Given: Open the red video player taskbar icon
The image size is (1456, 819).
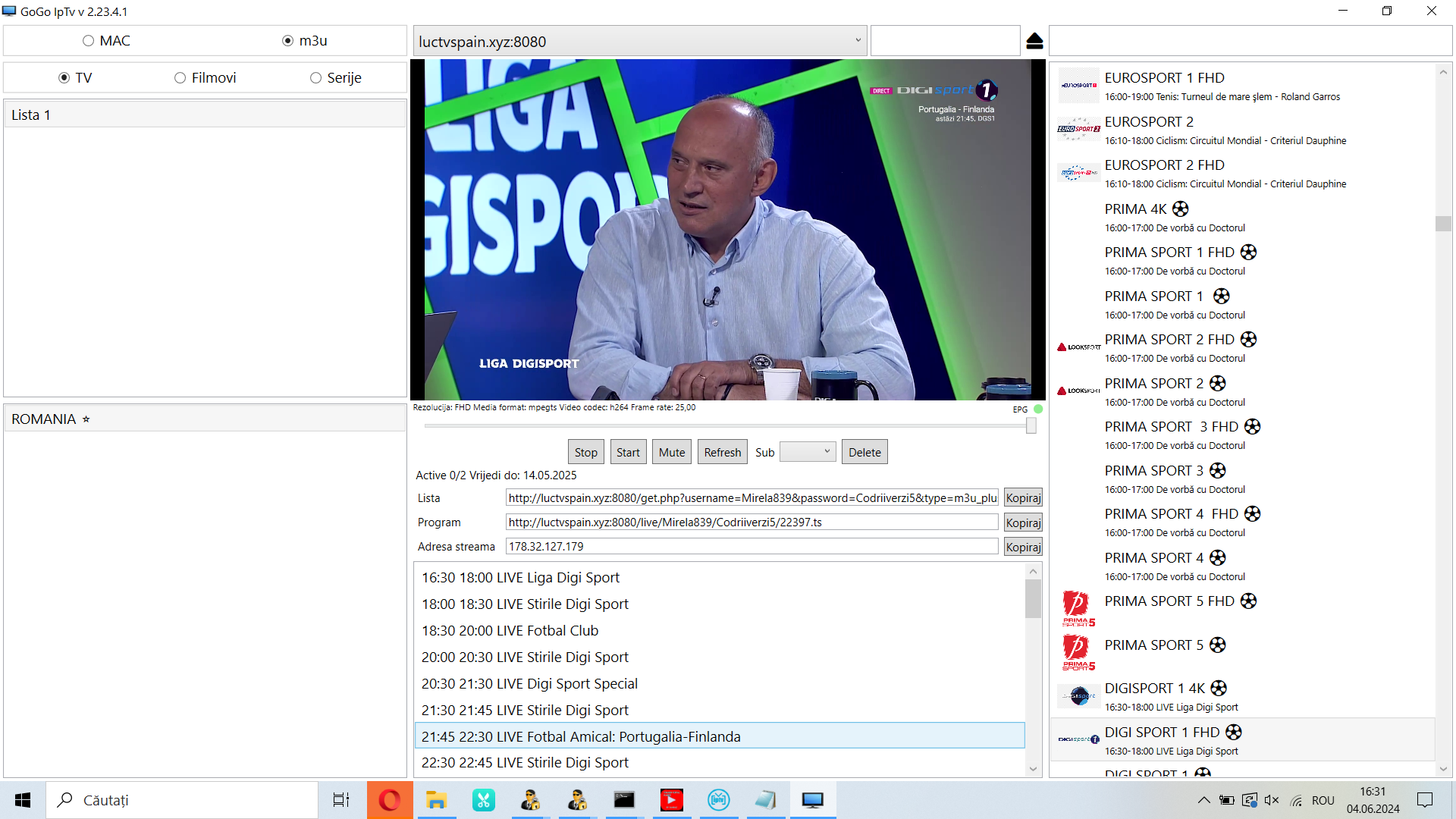Looking at the screenshot, I should click(671, 800).
